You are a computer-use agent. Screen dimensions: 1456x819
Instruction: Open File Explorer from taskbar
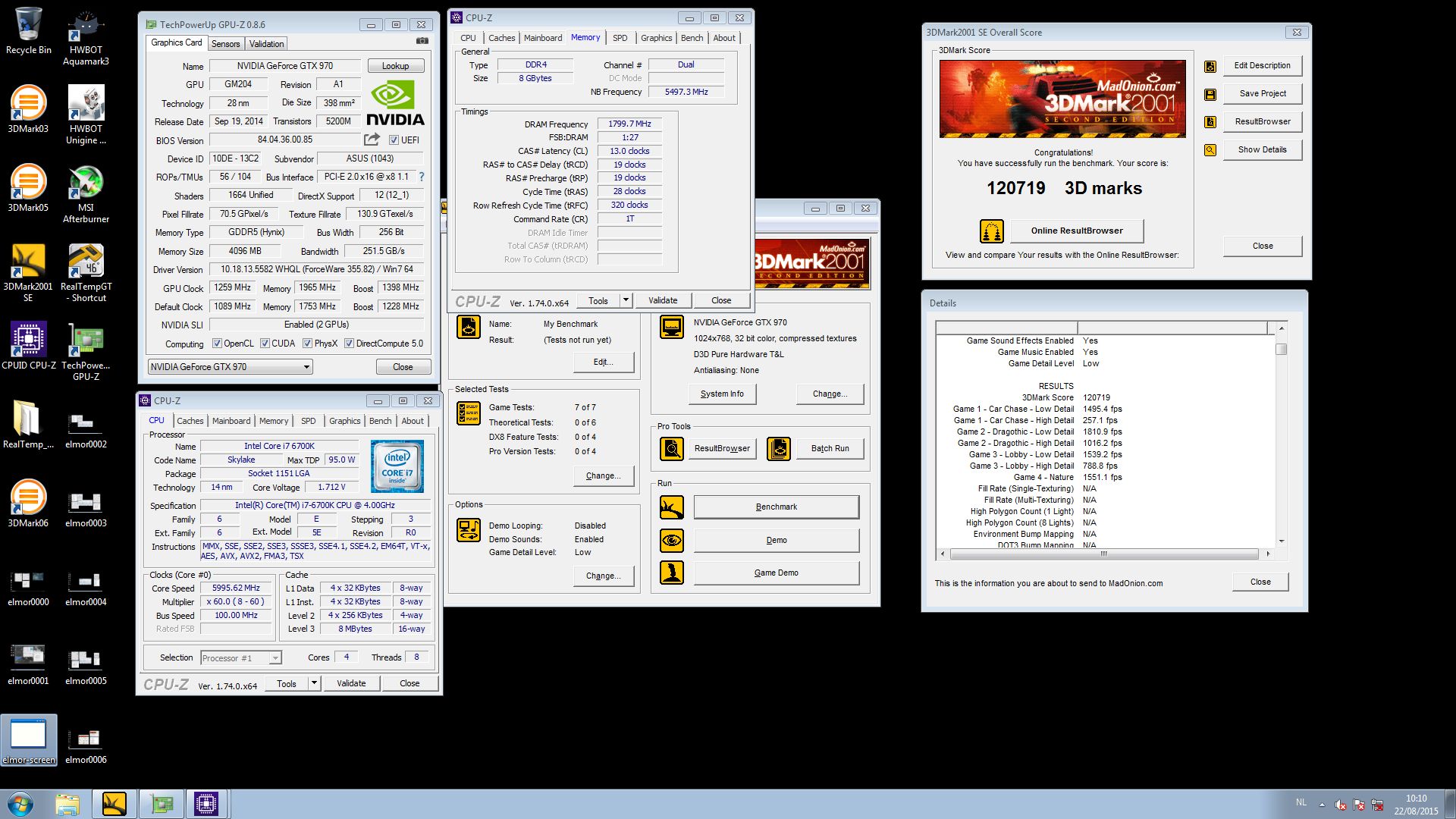pos(67,804)
